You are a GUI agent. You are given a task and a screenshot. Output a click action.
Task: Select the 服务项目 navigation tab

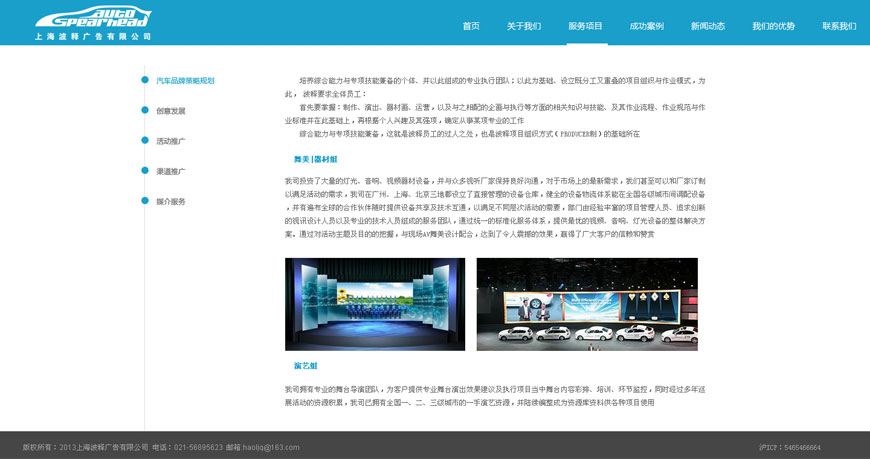point(586,26)
